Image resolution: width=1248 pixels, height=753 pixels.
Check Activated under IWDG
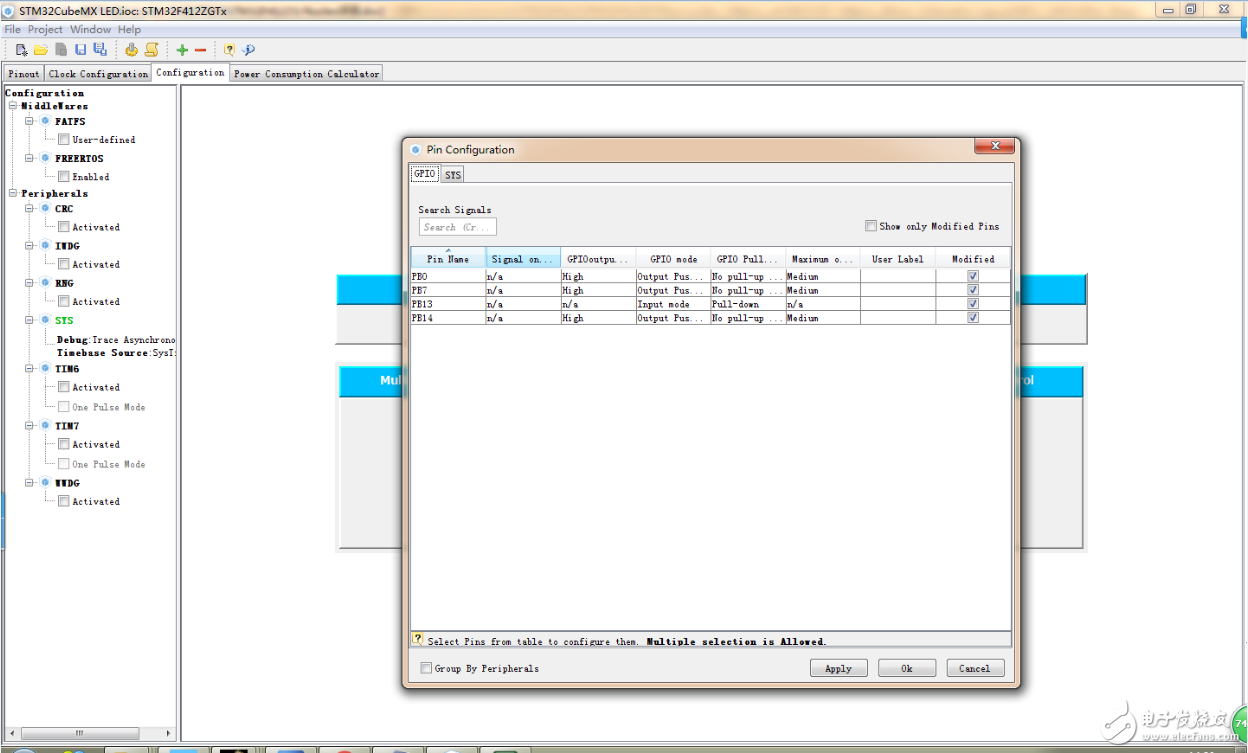(64, 264)
